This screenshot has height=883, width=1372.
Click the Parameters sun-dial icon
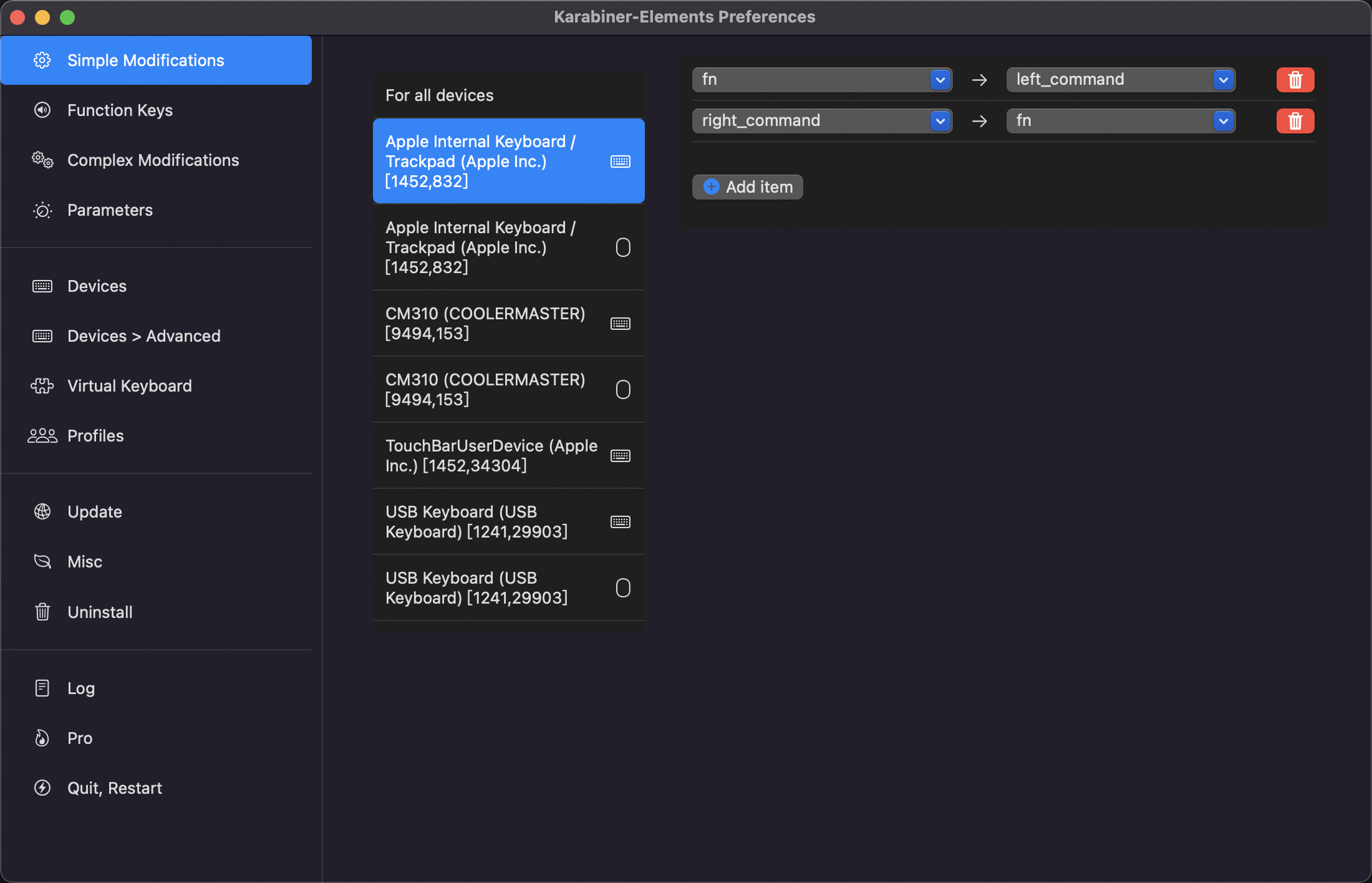pyautogui.click(x=42, y=210)
